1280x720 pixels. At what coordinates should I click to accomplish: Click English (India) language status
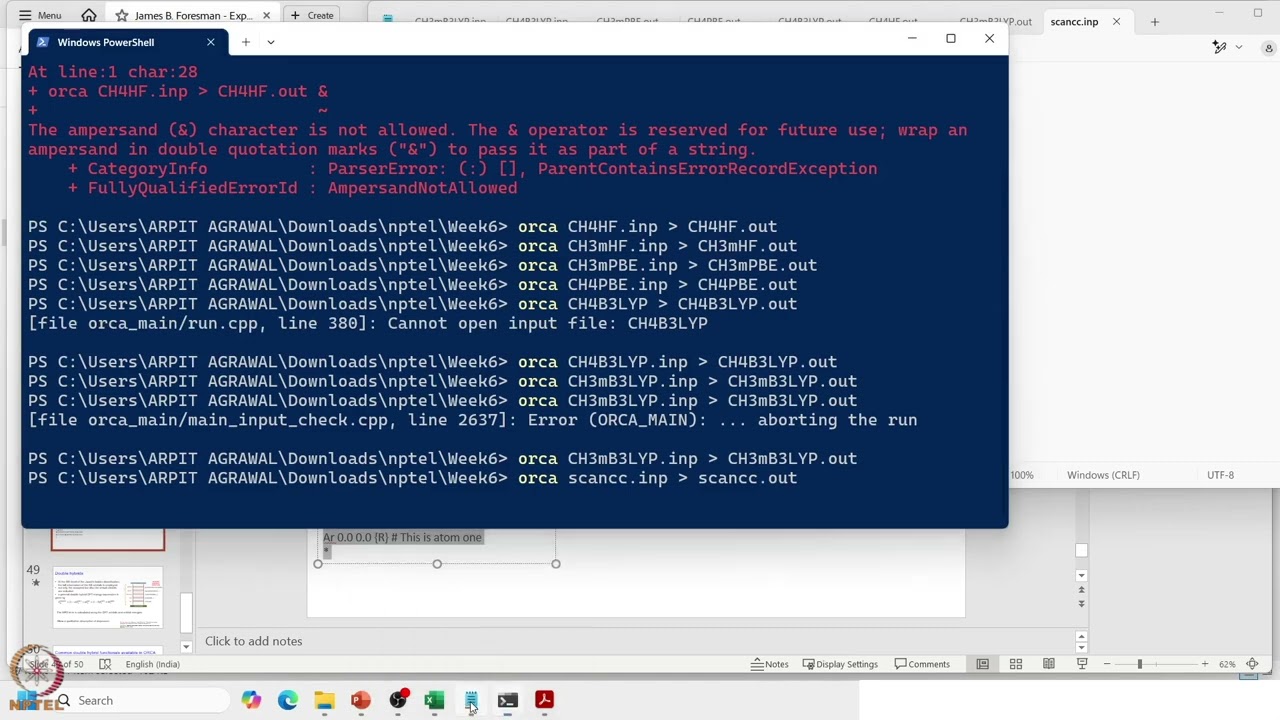pyautogui.click(x=152, y=664)
